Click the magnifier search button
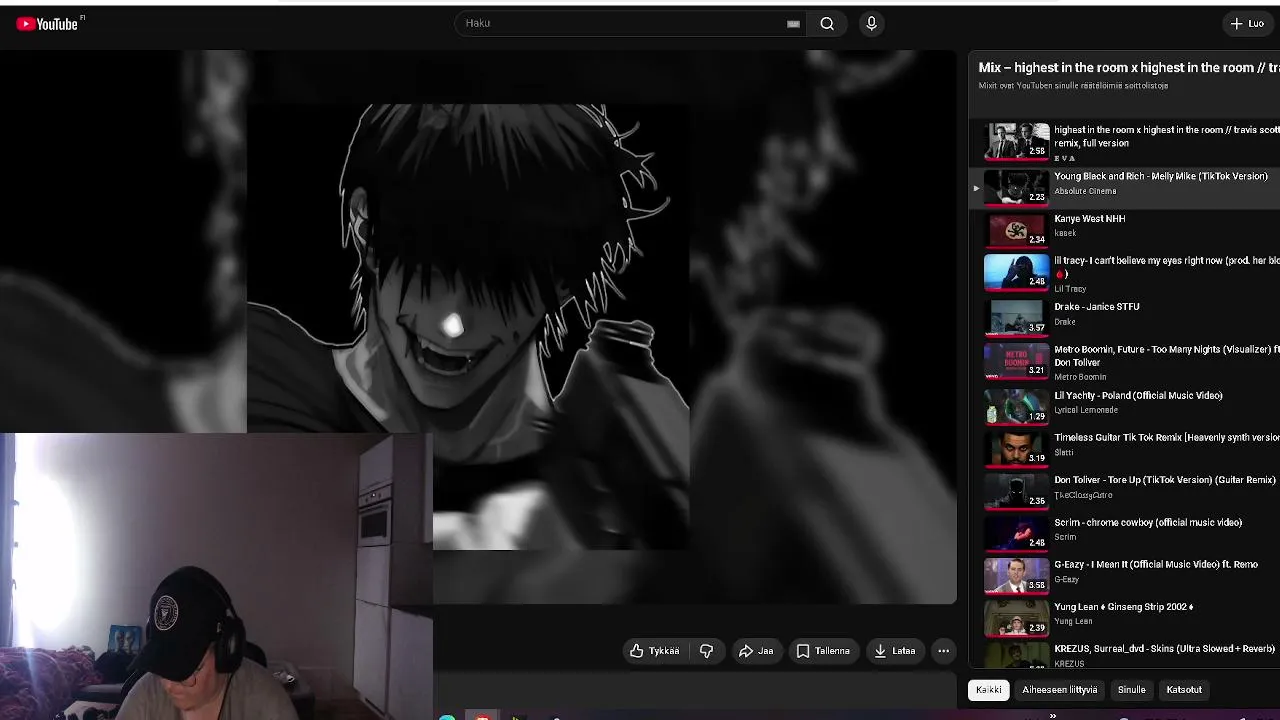Screen dimensions: 1280x720 click(x=827, y=24)
